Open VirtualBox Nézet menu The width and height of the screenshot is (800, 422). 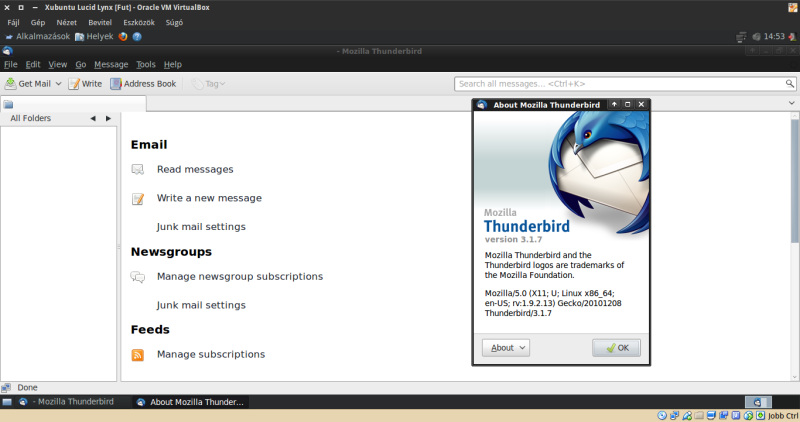[66, 22]
